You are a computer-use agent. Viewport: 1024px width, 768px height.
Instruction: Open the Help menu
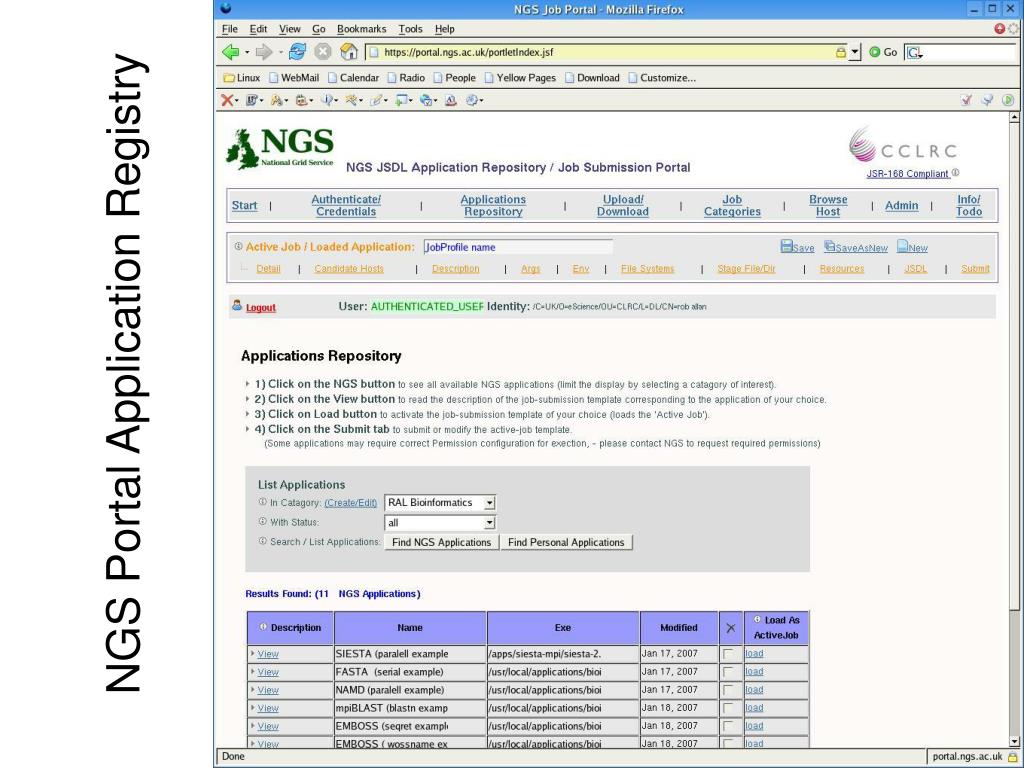444,29
